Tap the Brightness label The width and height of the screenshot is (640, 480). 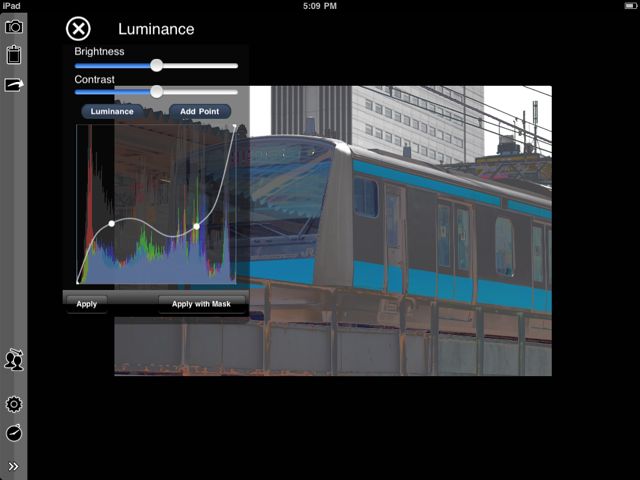(x=99, y=51)
